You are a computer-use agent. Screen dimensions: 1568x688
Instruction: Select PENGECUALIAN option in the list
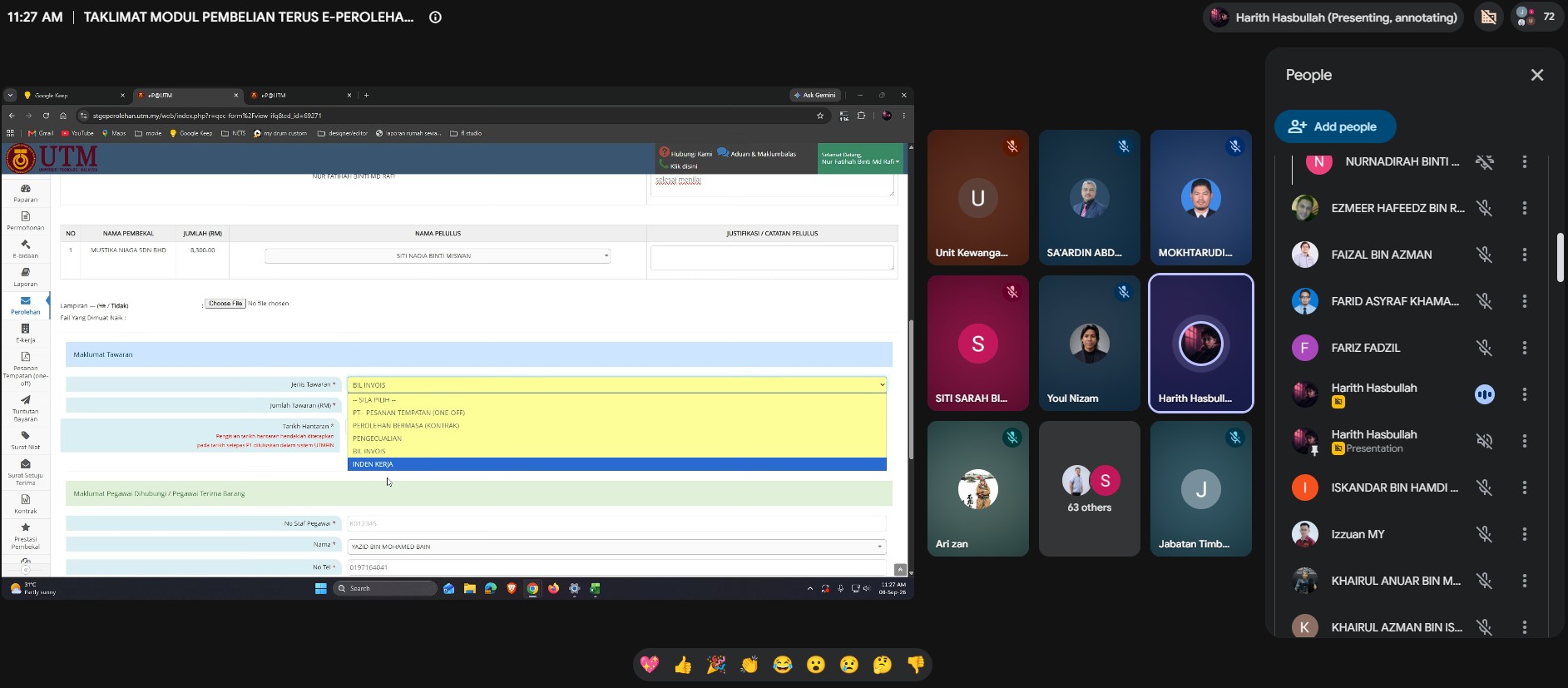click(616, 438)
